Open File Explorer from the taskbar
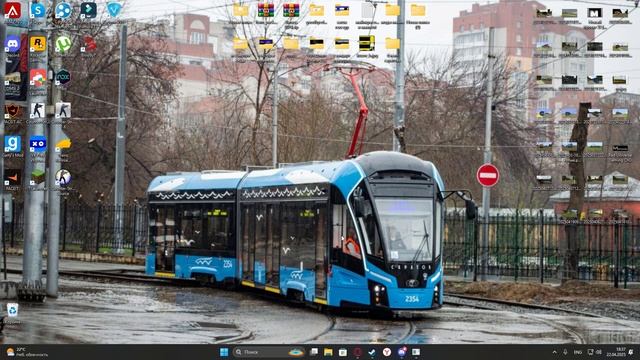Screen dimensions: 640x360 click(328, 352)
